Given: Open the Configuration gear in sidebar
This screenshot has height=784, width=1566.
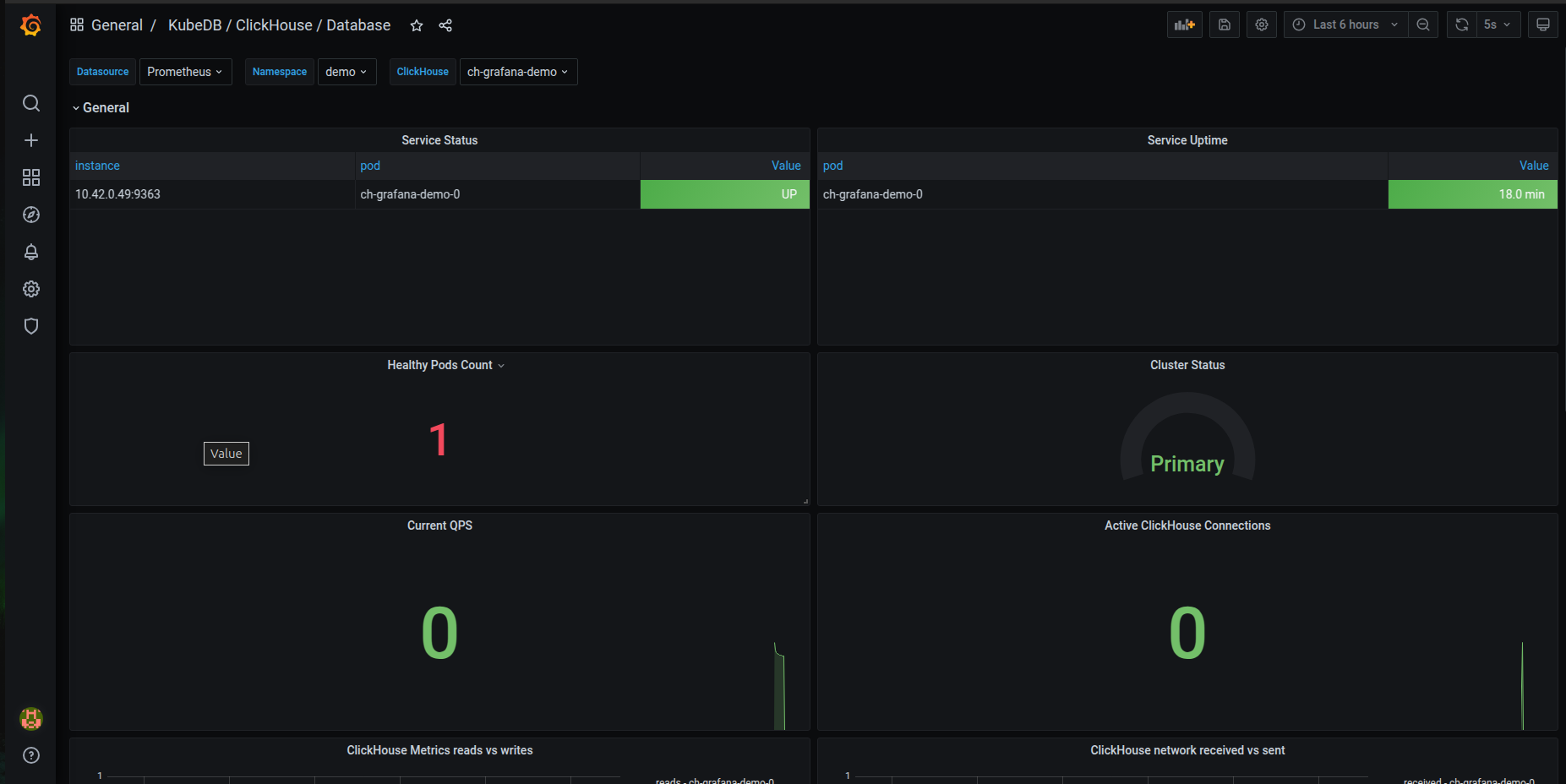Looking at the screenshot, I should 31,289.
